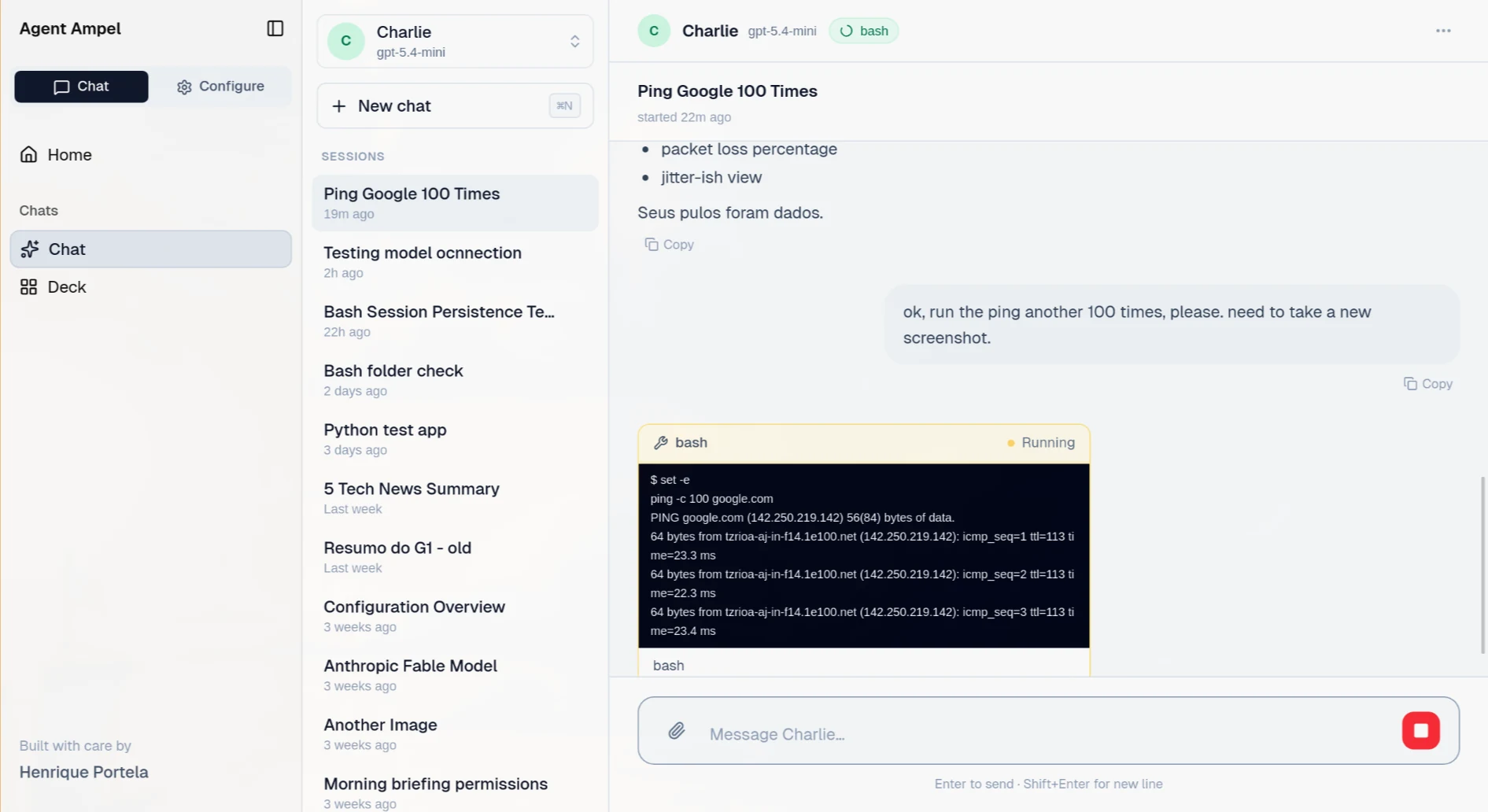Click the Ping Google 100 Times chat title

pyautogui.click(x=727, y=91)
